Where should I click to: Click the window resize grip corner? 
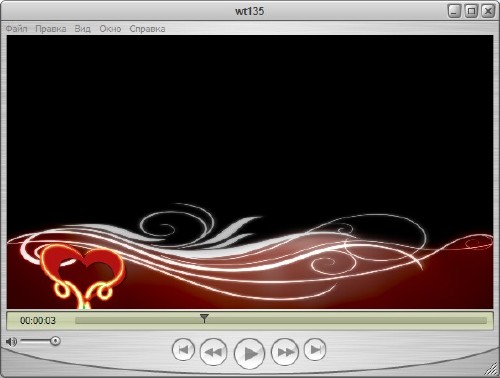[x=491, y=369]
